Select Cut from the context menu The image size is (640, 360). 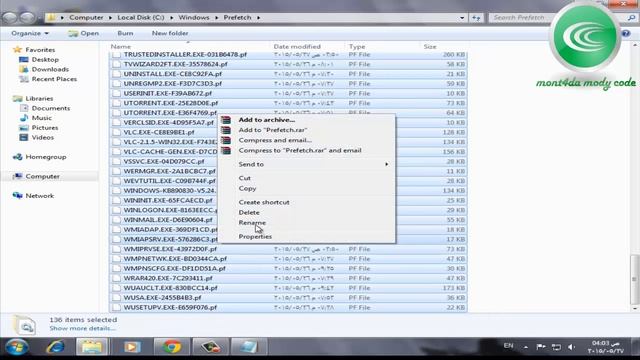click(x=244, y=178)
